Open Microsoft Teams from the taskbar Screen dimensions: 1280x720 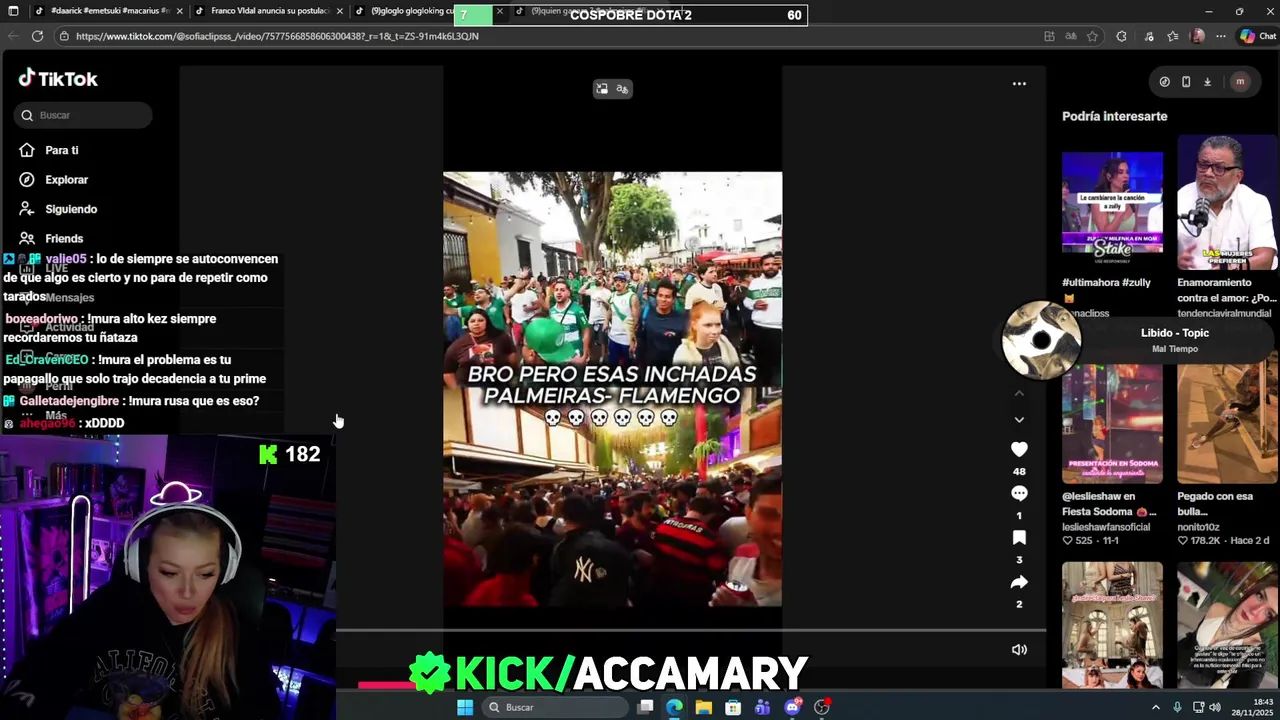[x=762, y=708]
